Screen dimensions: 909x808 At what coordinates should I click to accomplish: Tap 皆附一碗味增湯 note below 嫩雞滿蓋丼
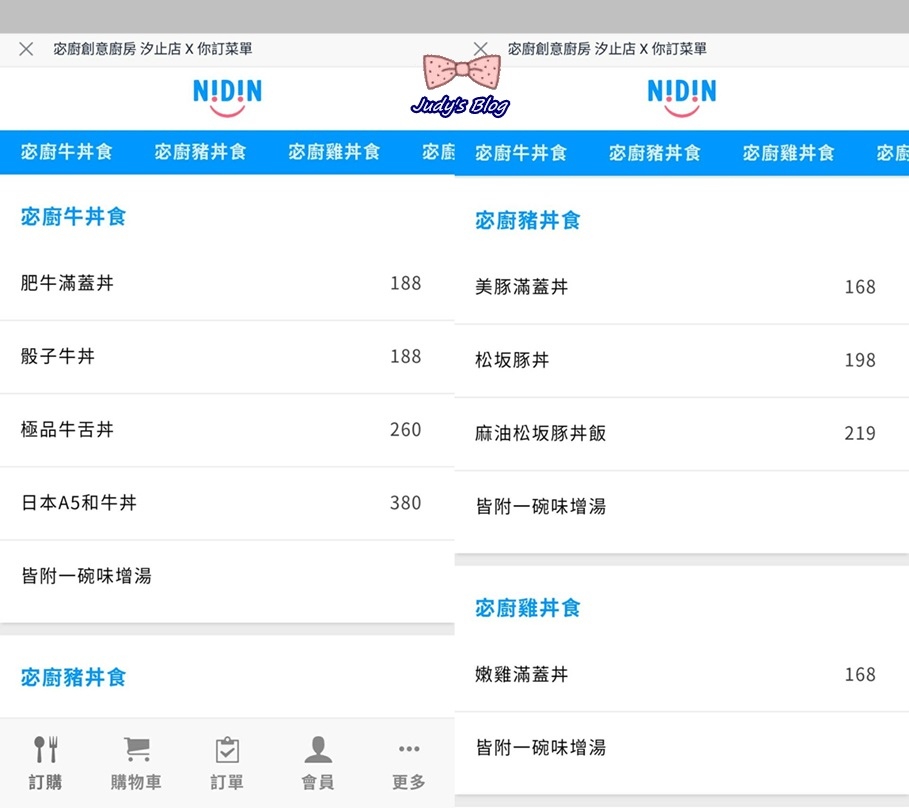(541, 748)
